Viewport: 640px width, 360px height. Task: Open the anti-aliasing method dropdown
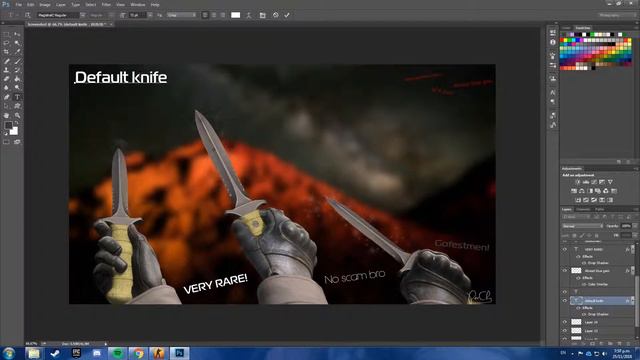click(182, 15)
